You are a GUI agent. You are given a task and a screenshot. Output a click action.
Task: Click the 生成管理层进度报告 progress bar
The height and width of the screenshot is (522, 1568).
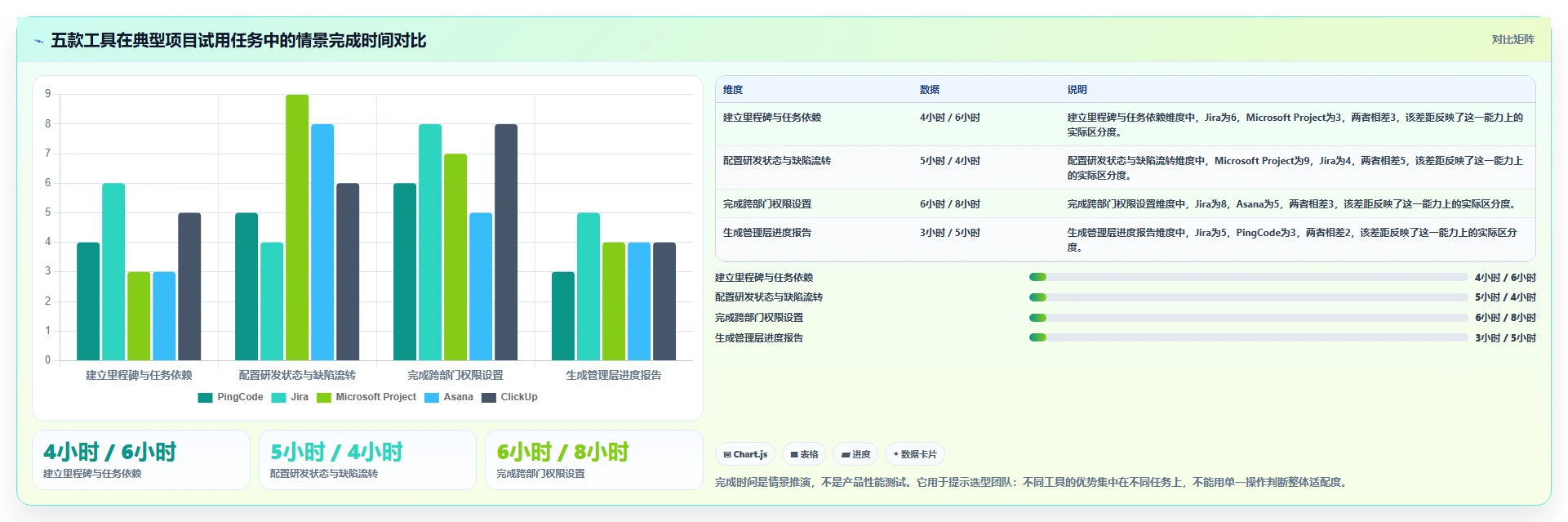[x=1248, y=337]
